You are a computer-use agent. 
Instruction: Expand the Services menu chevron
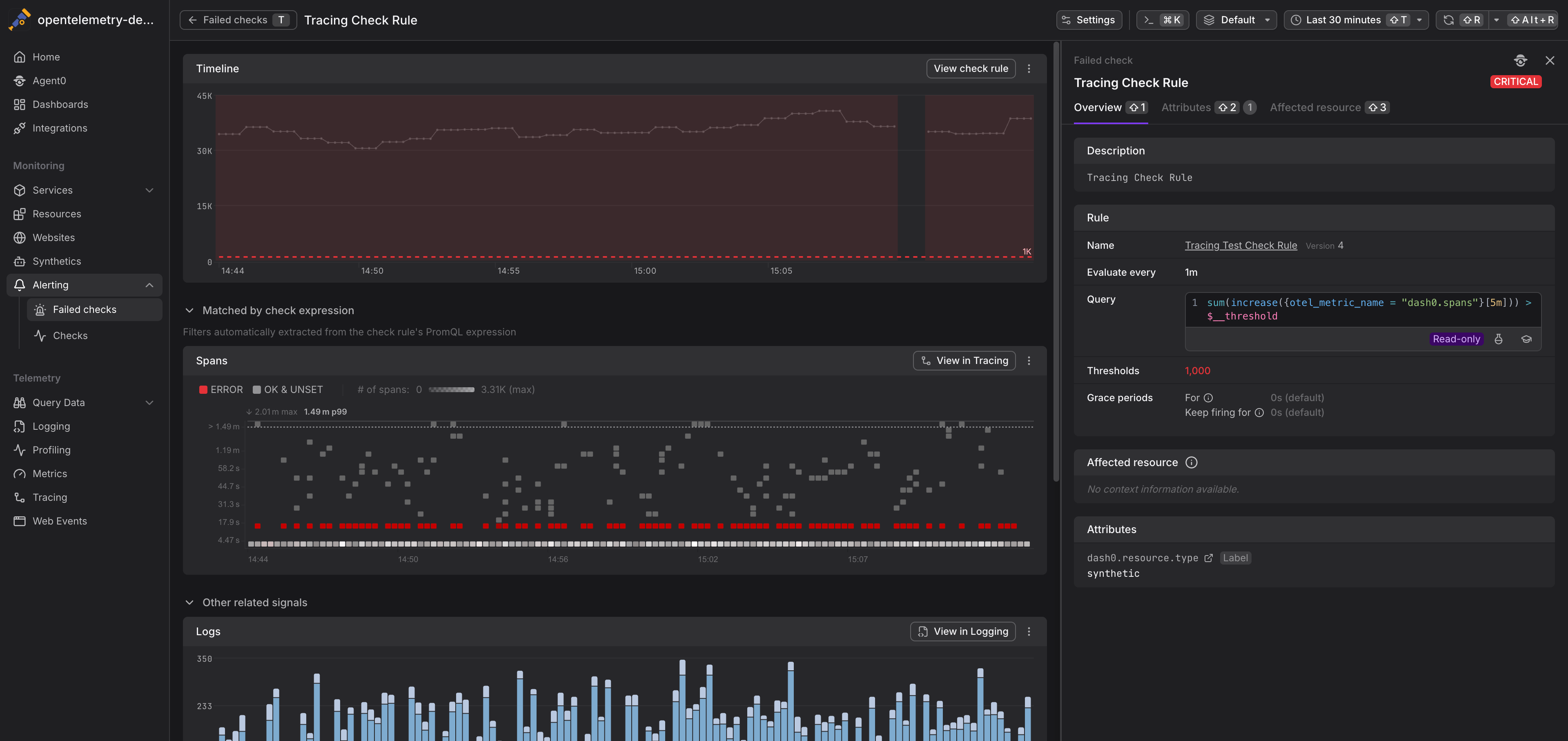pos(149,190)
